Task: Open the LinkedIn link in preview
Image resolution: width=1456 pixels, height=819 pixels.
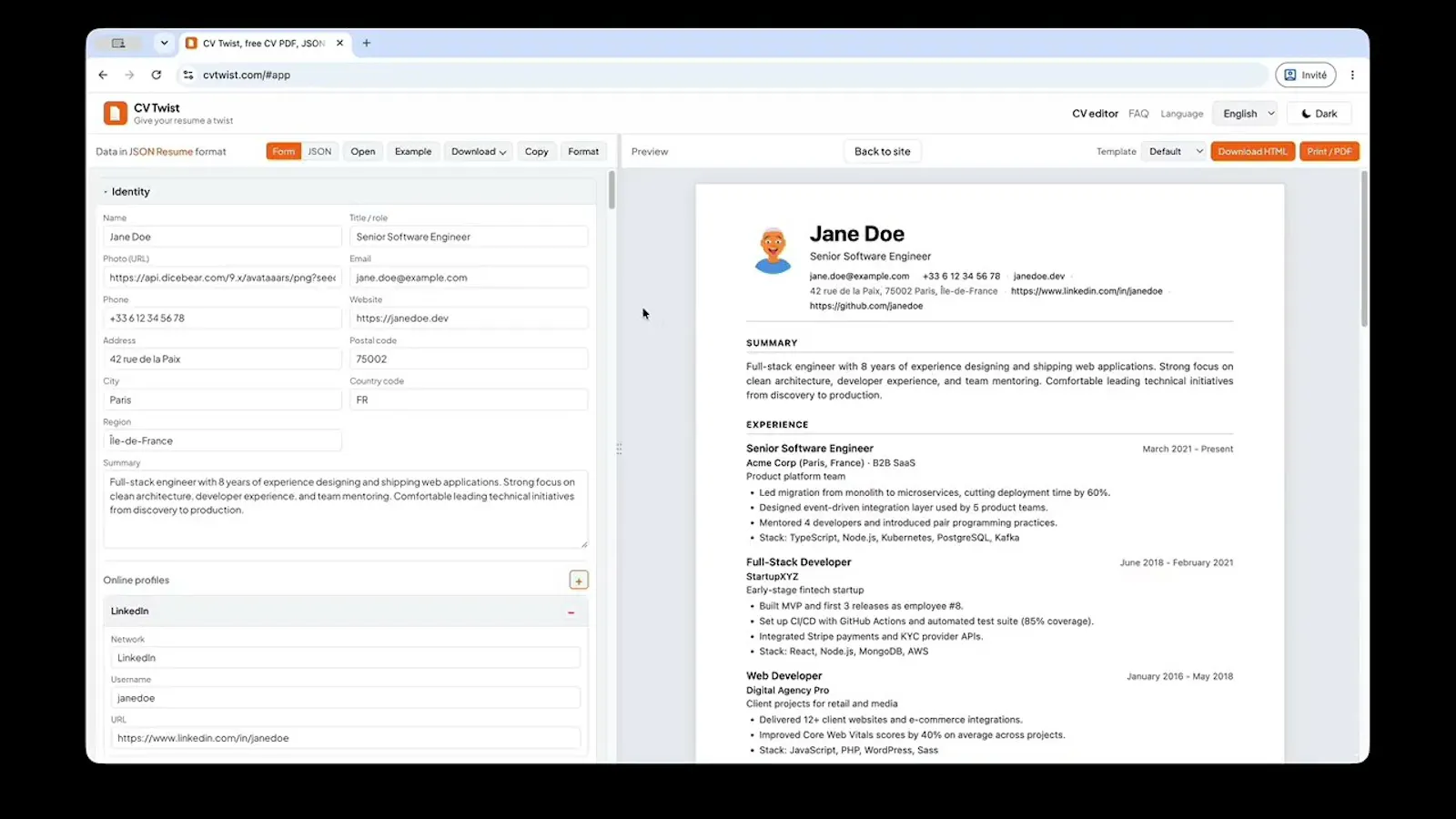Action: 1087,291
